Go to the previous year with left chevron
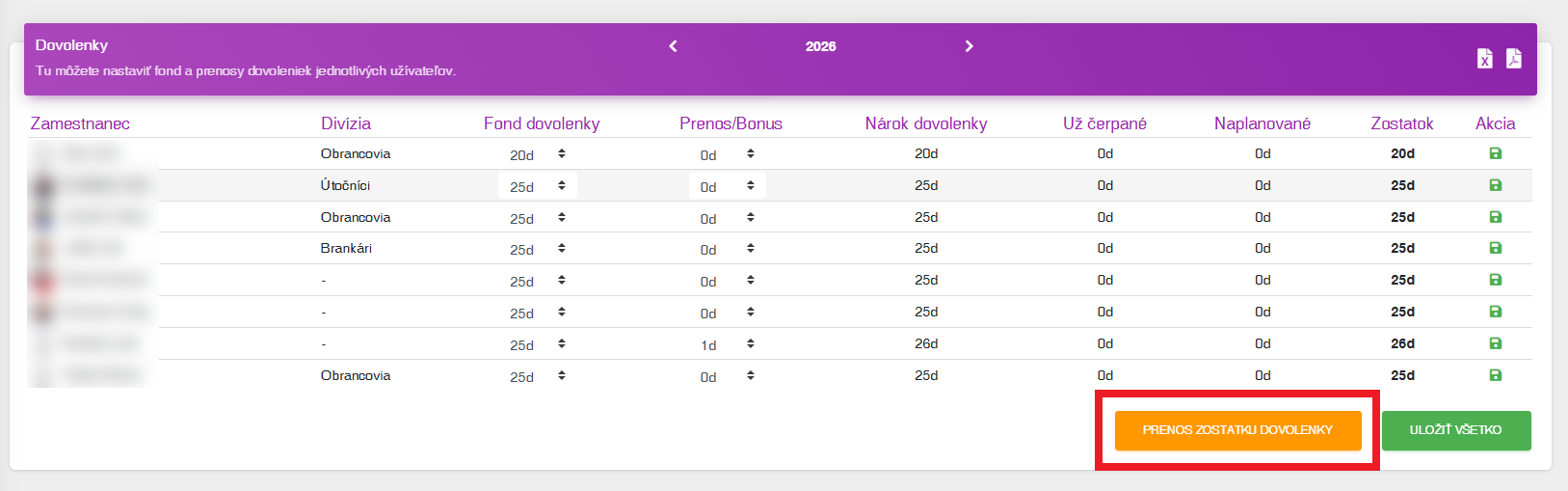 point(673,46)
